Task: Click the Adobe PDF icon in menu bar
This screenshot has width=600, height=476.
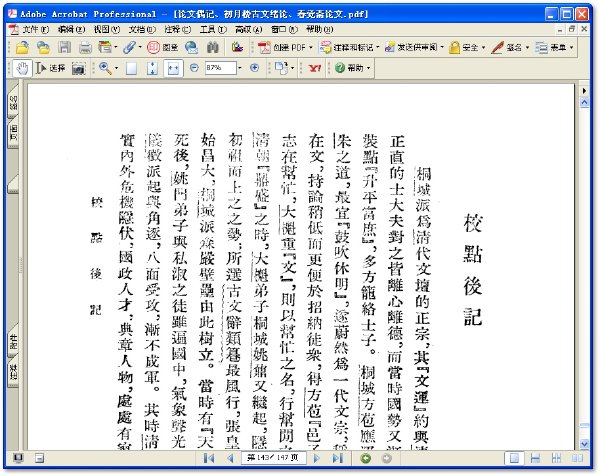Action: pyautogui.click(x=14, y=29)
